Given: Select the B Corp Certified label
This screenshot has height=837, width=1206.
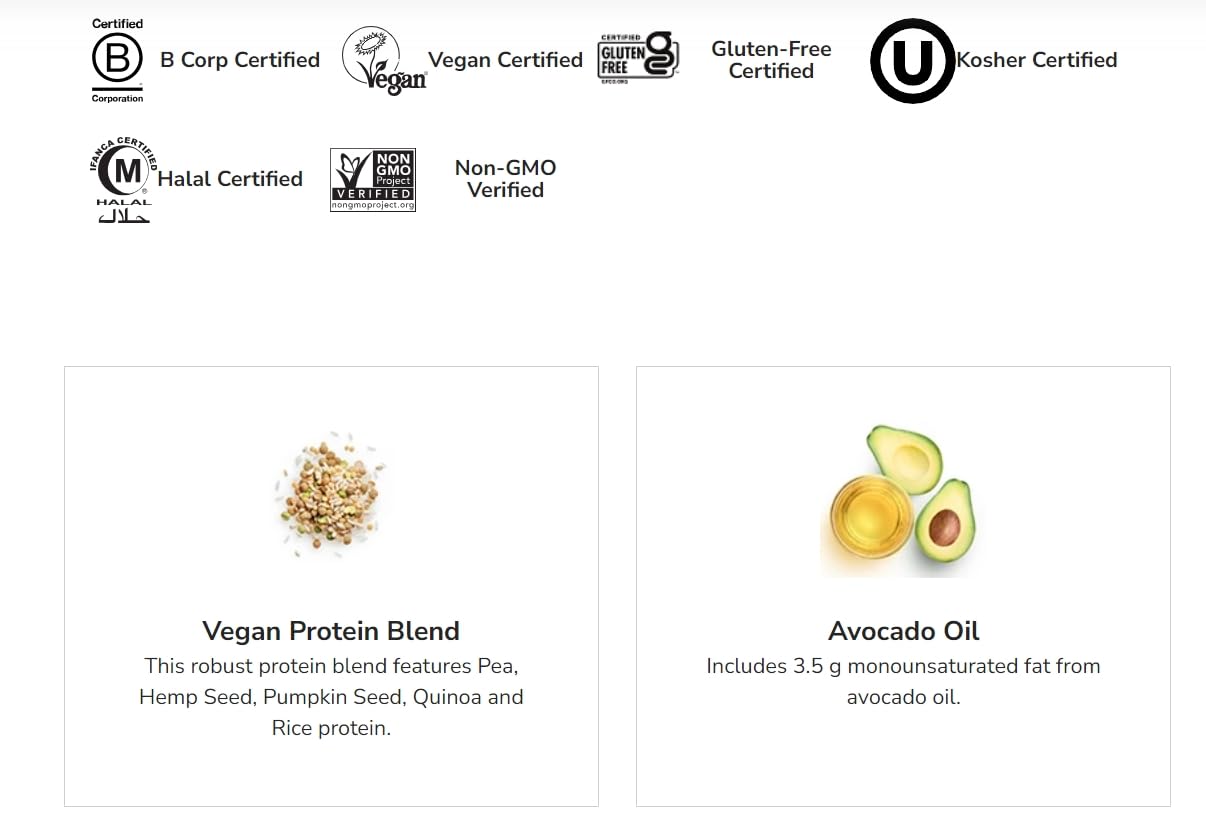Looking at the screenshot, I should [x=240, y=60].
